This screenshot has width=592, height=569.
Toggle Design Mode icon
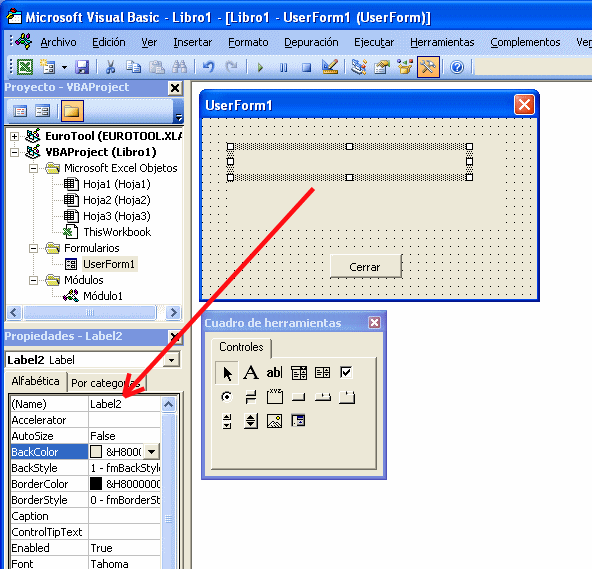[330, 68]
